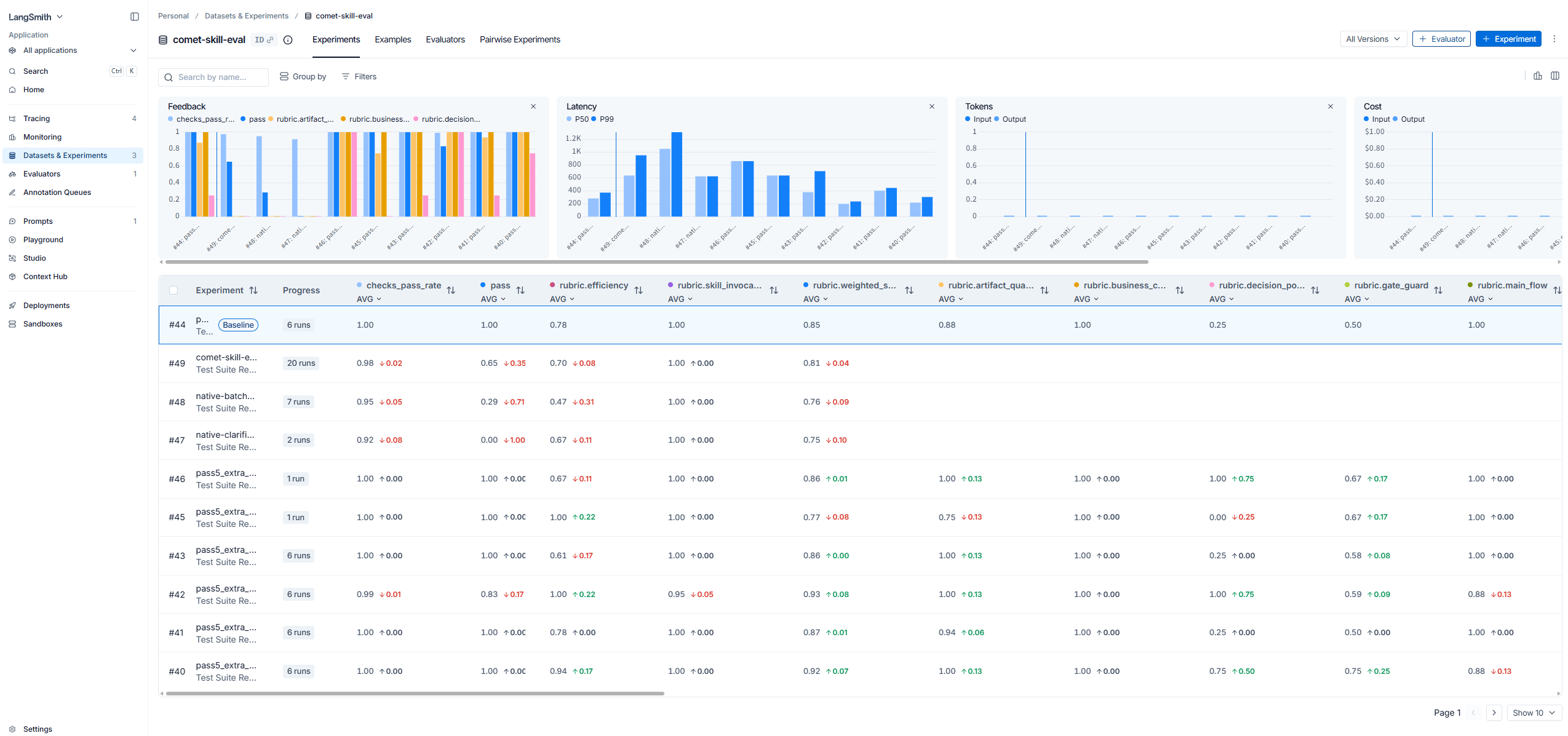Image resolution: width=1568 pixels, height=736 pixels.
Task: Click the add Experiment button
Action: 1508,39
